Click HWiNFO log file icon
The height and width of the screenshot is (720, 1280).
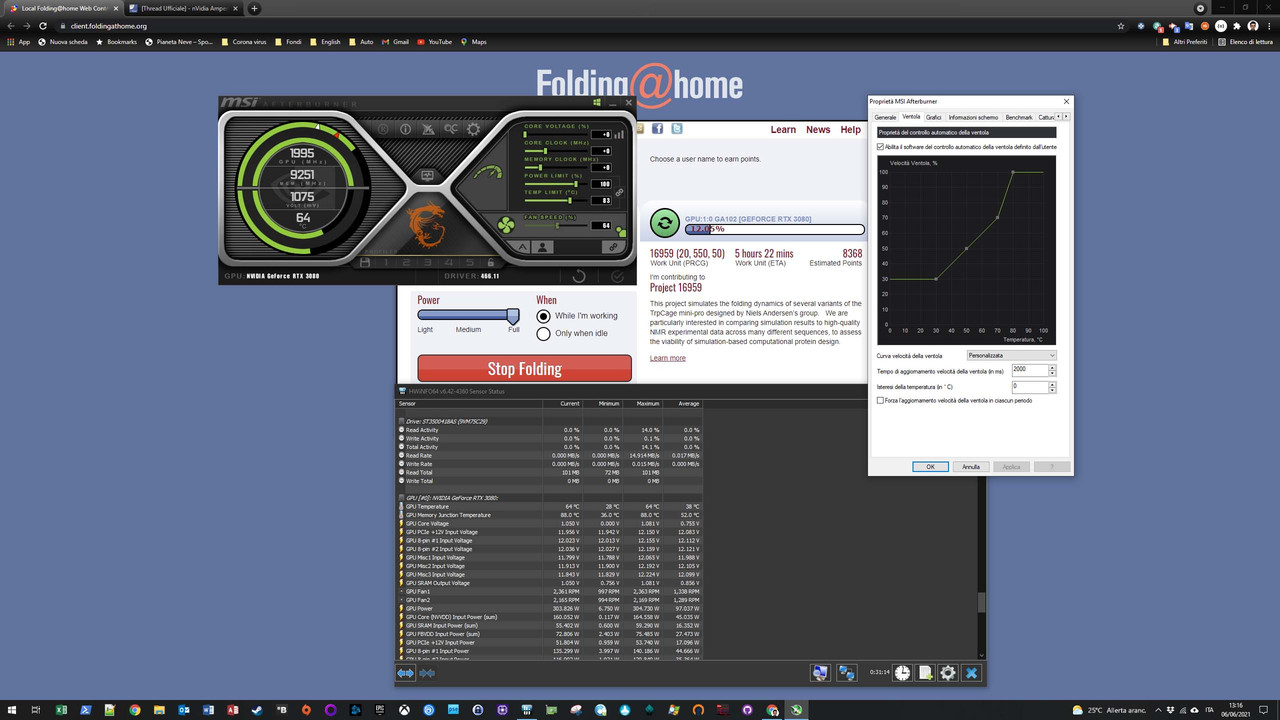coord(925,673)
